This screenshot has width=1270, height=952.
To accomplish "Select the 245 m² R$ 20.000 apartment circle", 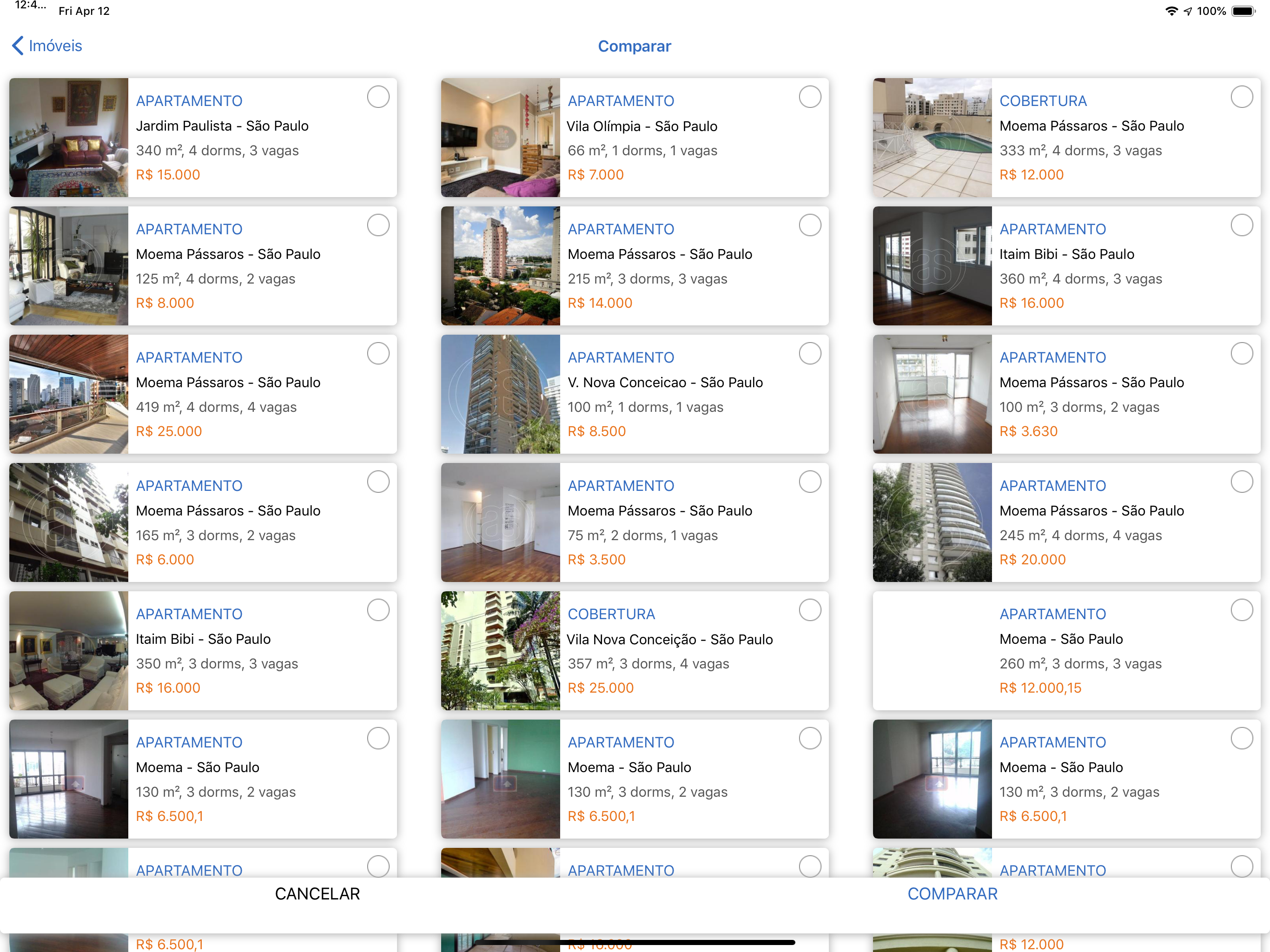I will [x=1242, y=482].
